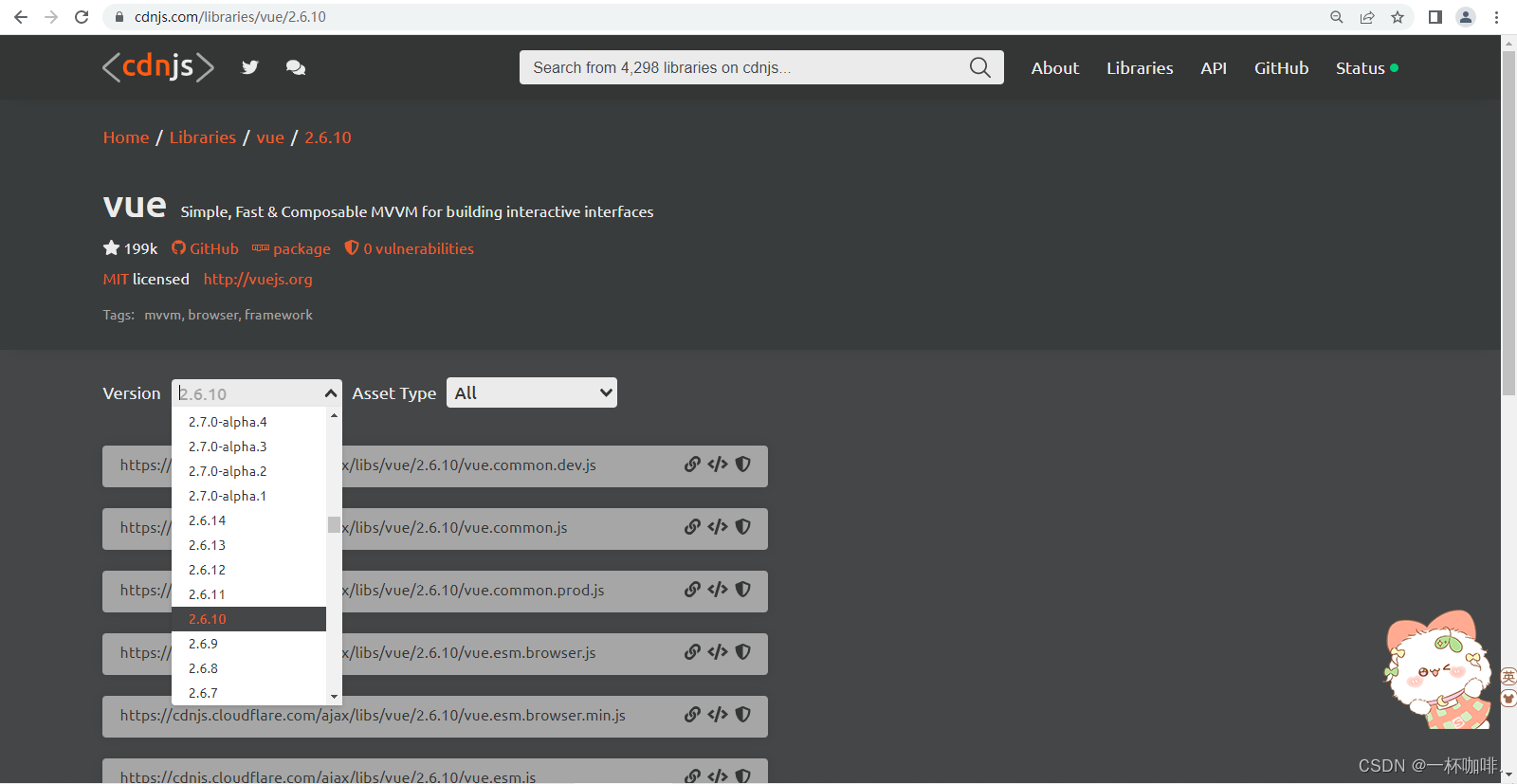The width and height of the screenshot is (1517, 784).
Task: Copy script tag for vue.esm.browser.min.js
Action: 718,715
